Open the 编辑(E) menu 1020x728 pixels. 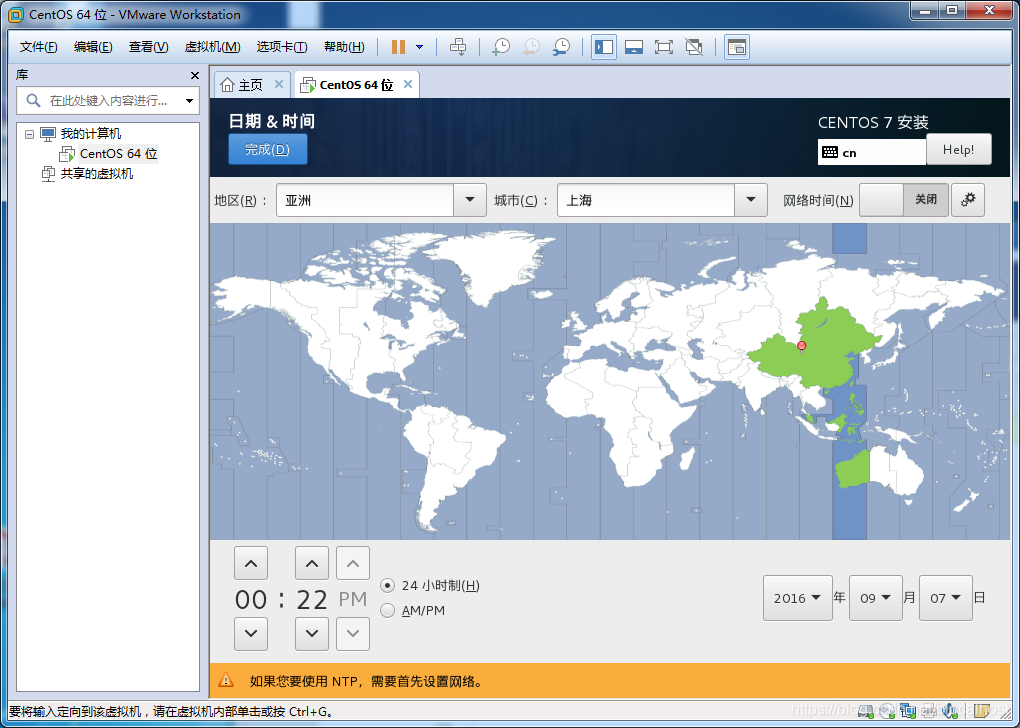click(93, 47)
